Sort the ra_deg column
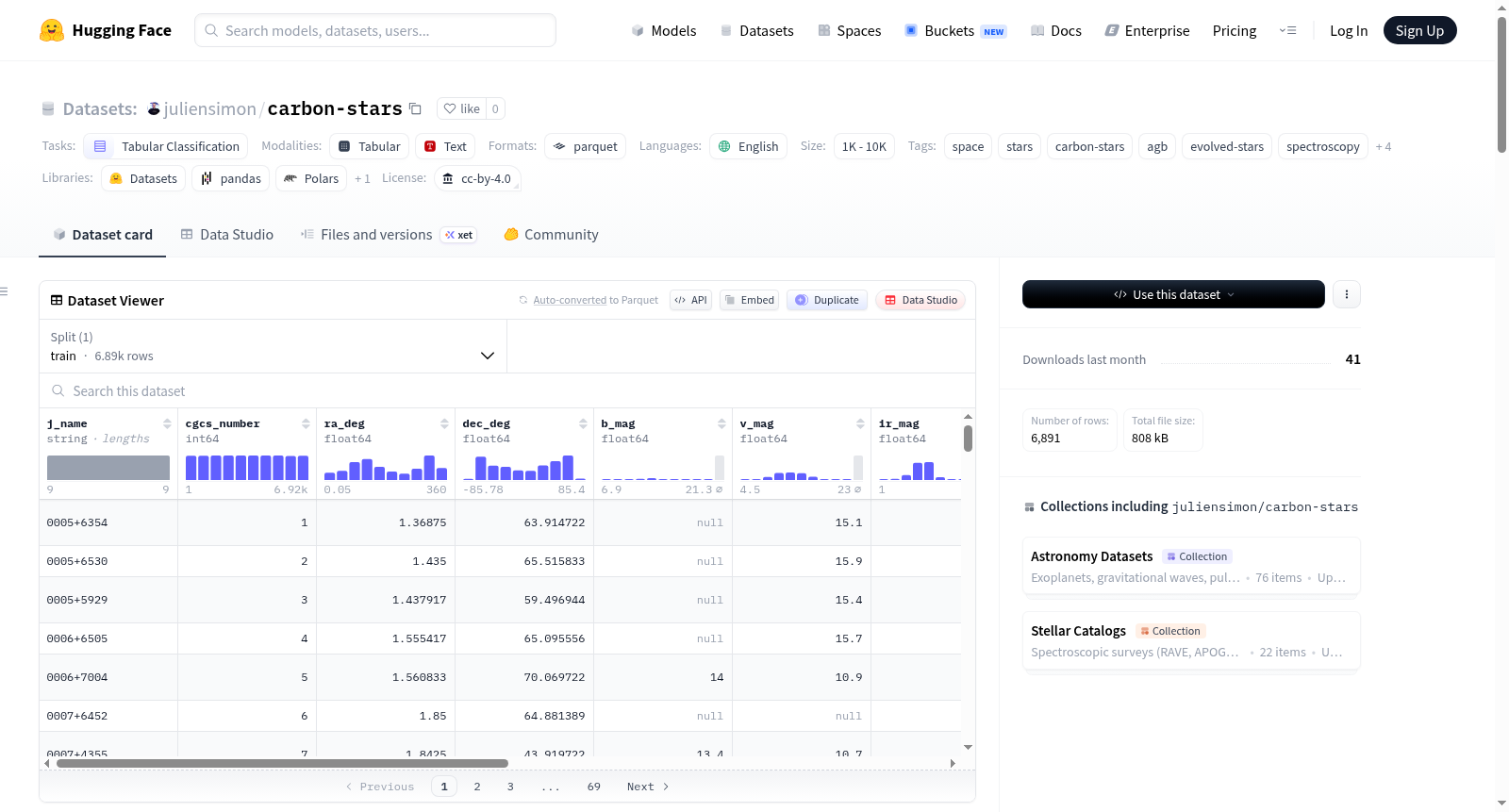Image resolution: width=1509 pixels, height=812 pixels. (444, 423)
